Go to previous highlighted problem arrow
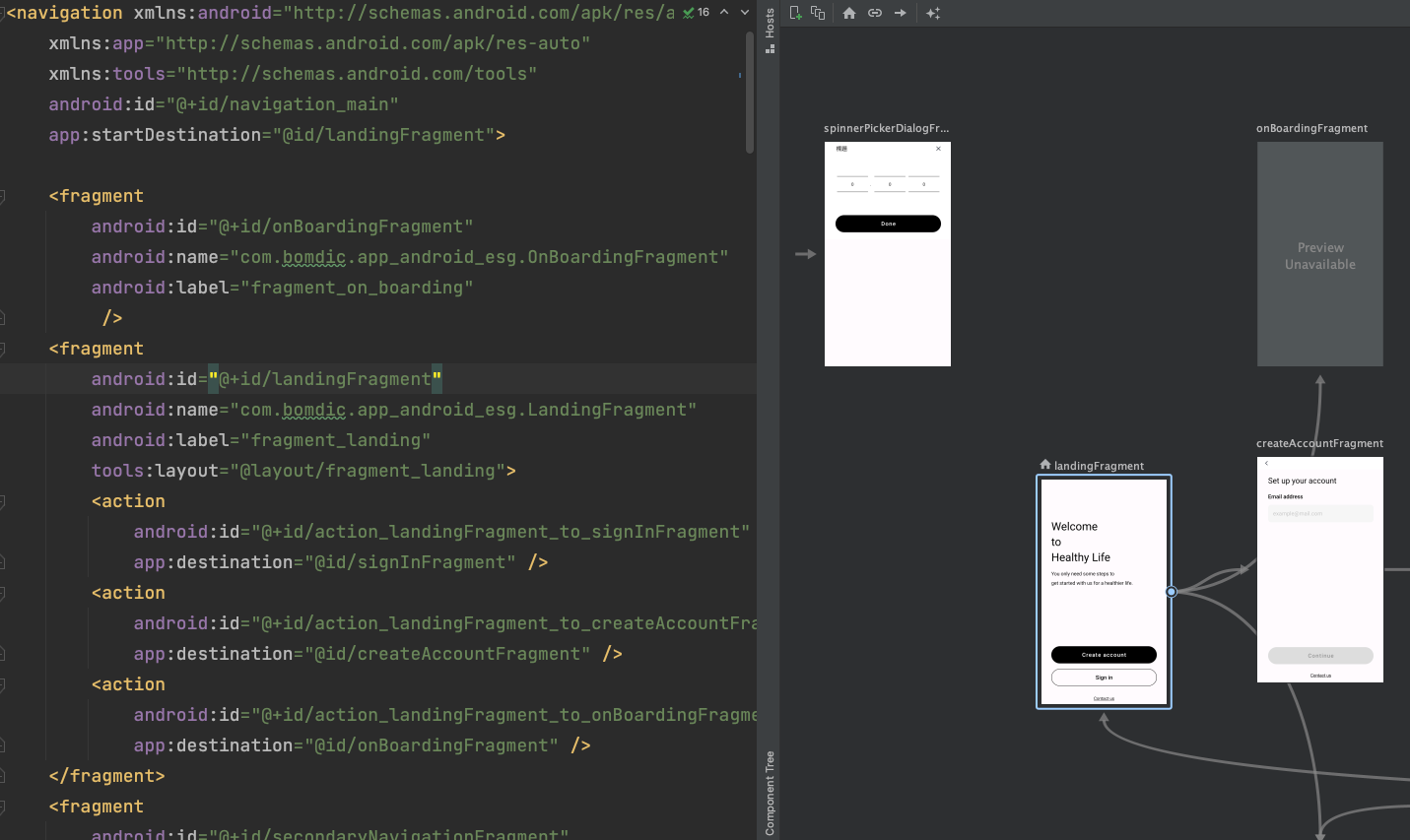This screenshot has width=1410, height=840. click(x=724, y=12)
